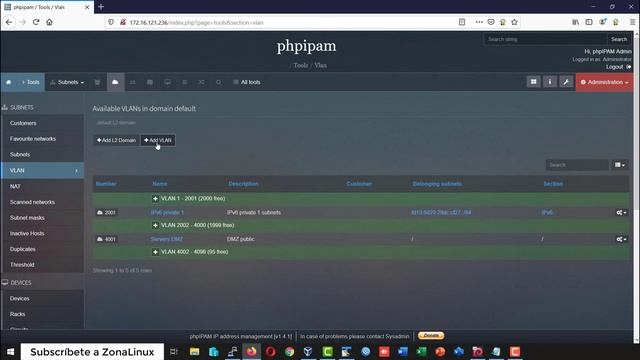Open the dashboard widgets grid icon
Viewport: 640px width, 360px height.
[533, 82]
